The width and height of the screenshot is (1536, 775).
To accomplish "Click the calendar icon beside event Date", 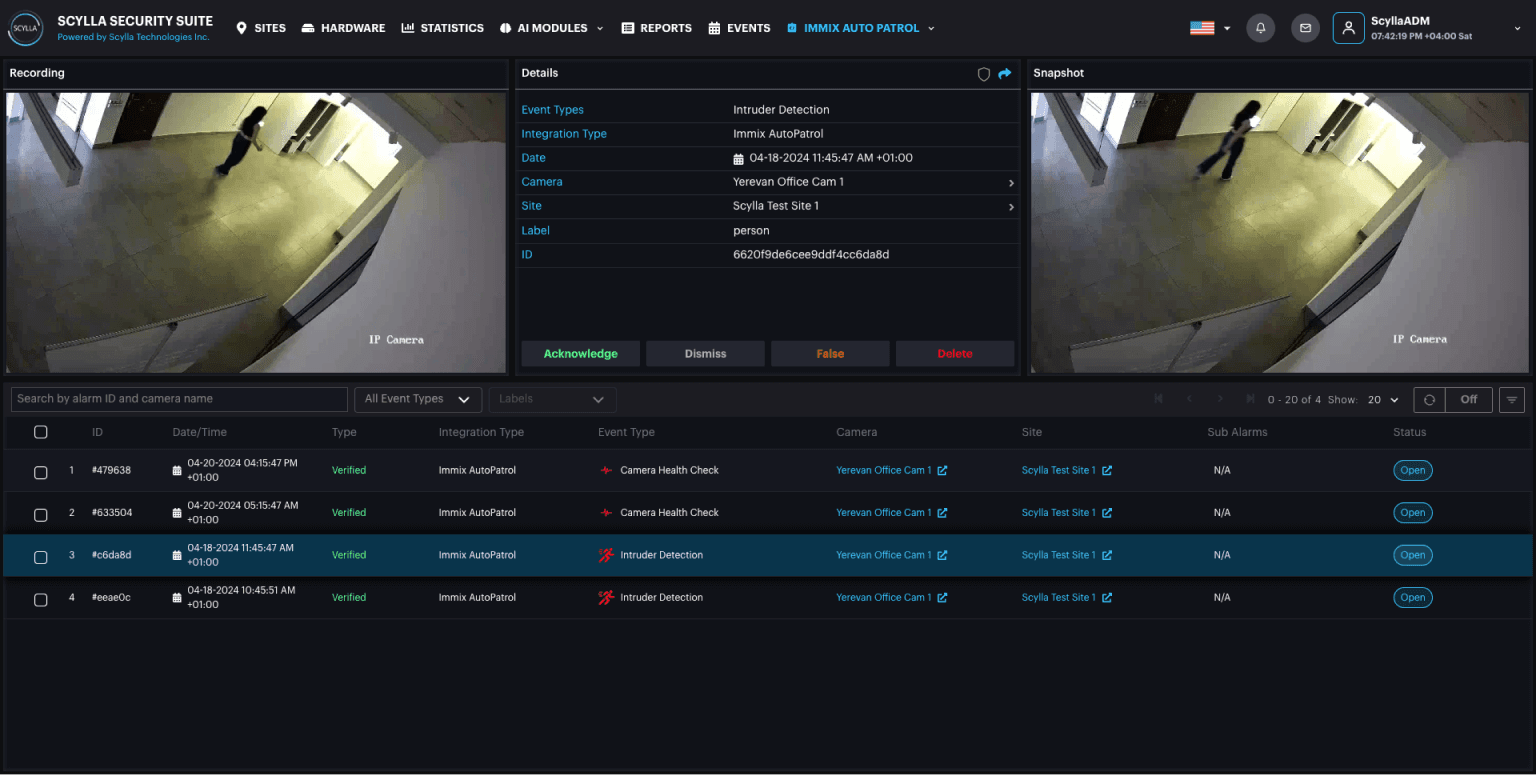I will click(739, 159).
